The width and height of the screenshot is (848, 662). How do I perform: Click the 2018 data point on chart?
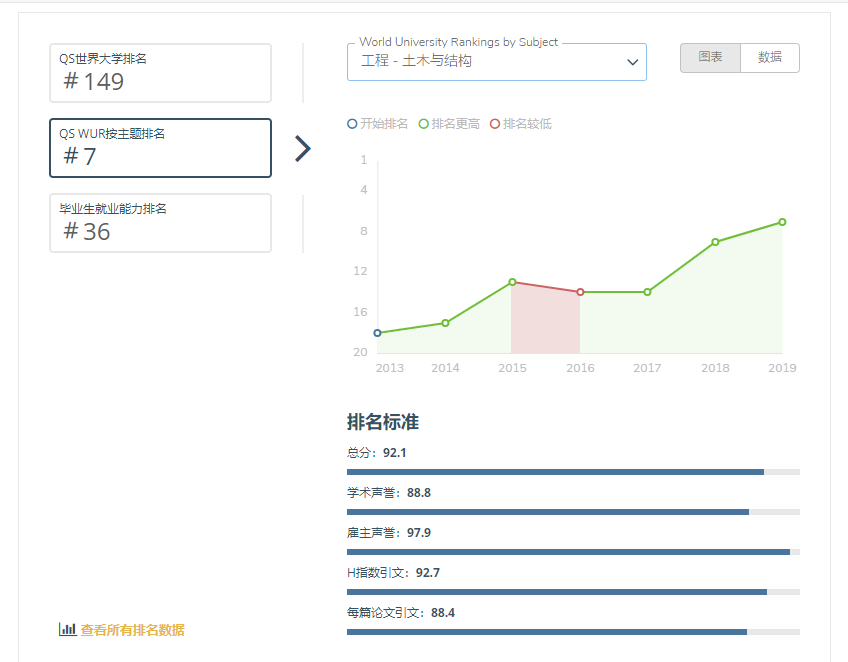(x=715, y=242)
